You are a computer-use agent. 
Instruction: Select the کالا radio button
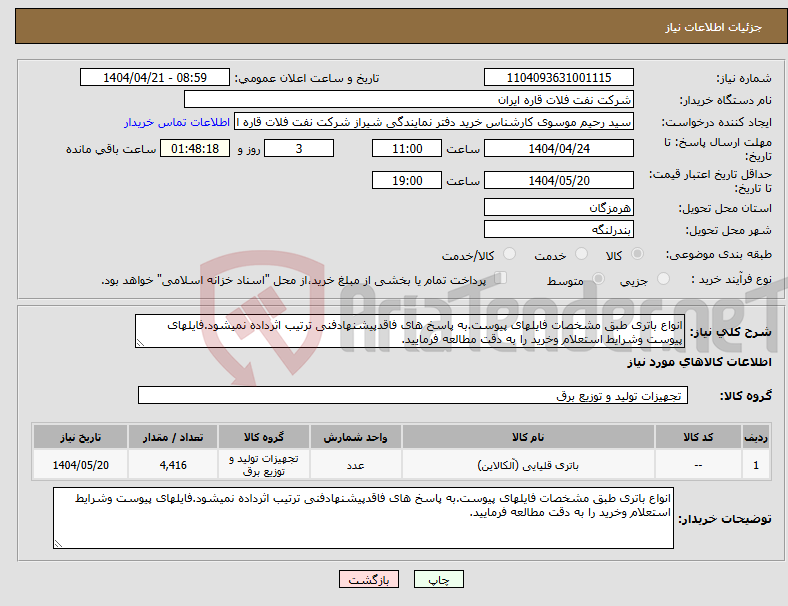[637, 254]
